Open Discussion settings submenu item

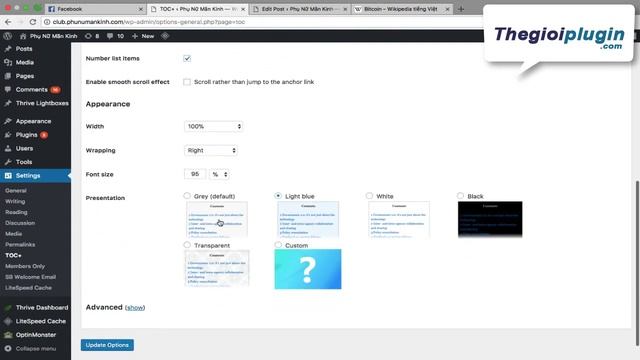20,223
